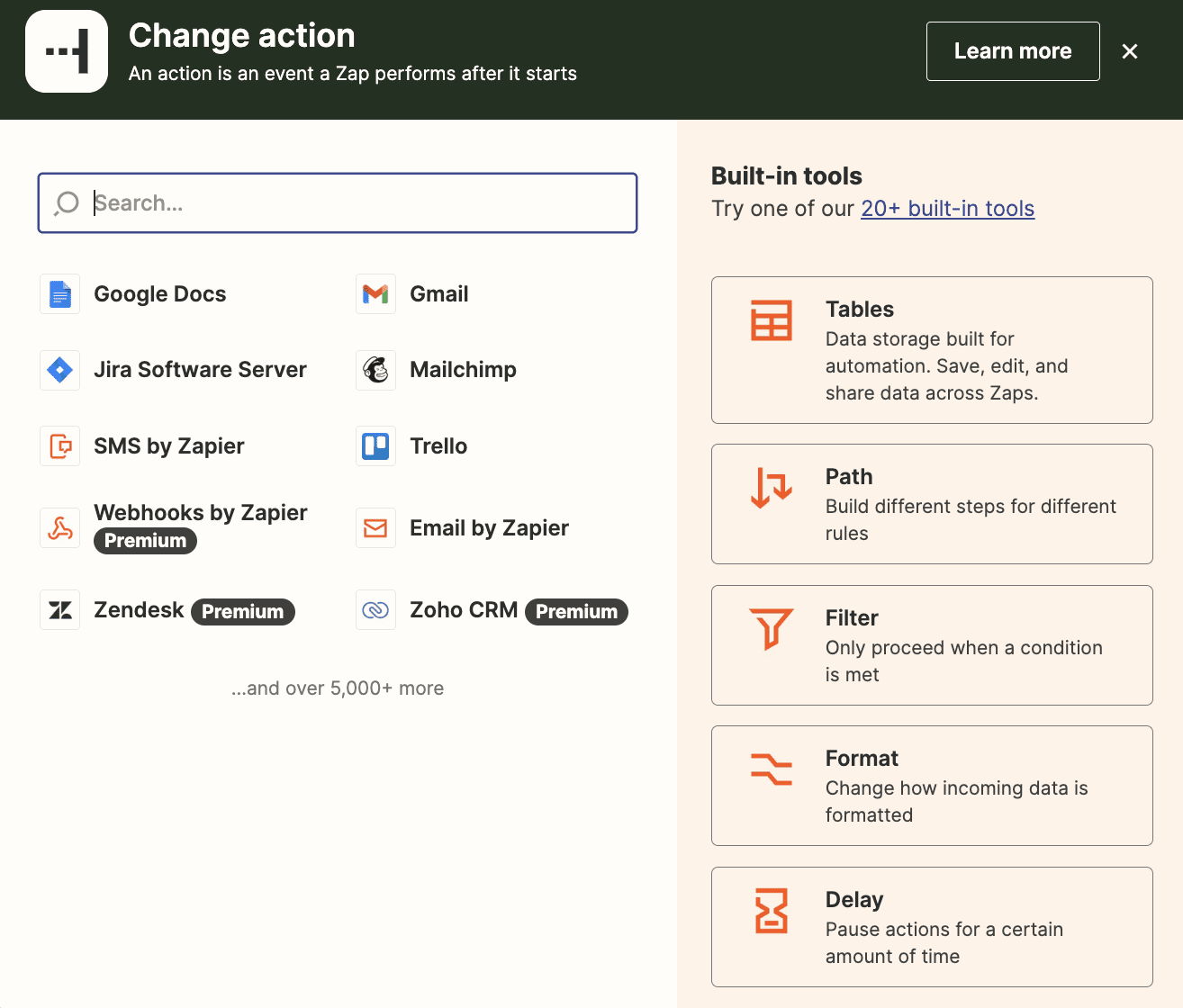Click the Tables grid icon
This screenshot has height=1008, width=1183.
[x=772, y=320]
